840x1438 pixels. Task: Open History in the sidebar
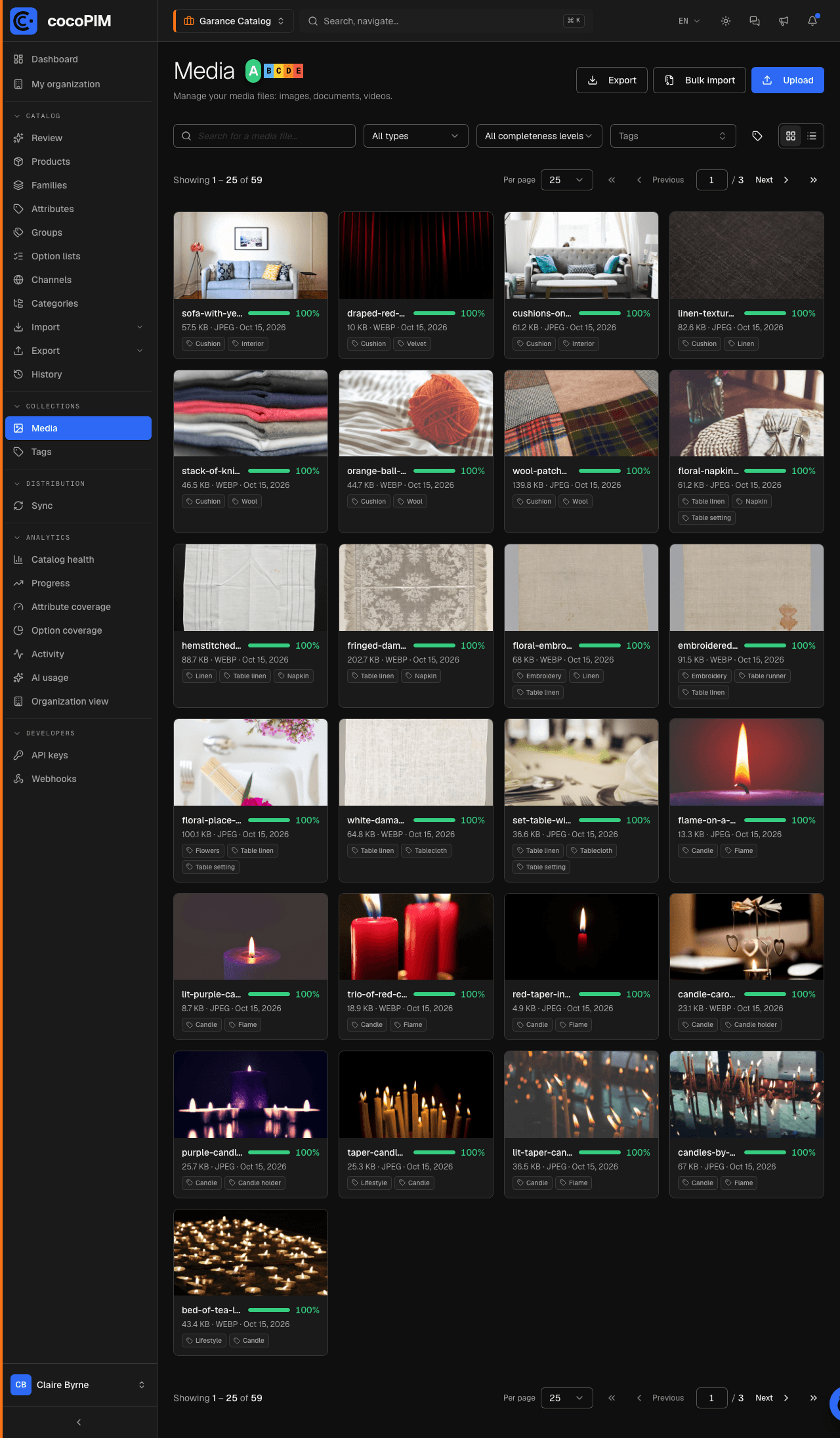pos(78,374)
